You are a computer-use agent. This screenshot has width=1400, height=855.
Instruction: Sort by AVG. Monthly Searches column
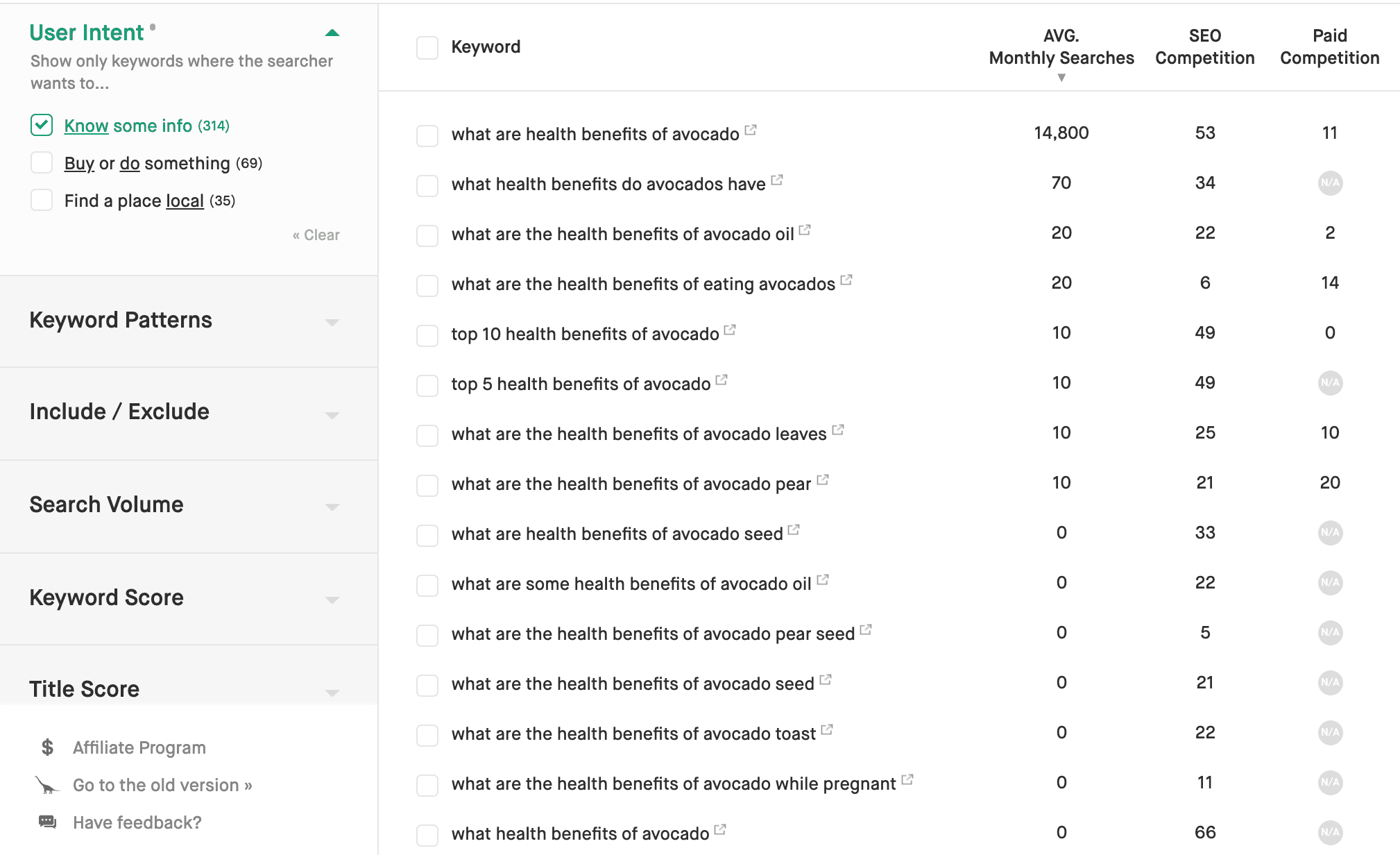[x=1061, y=47]
